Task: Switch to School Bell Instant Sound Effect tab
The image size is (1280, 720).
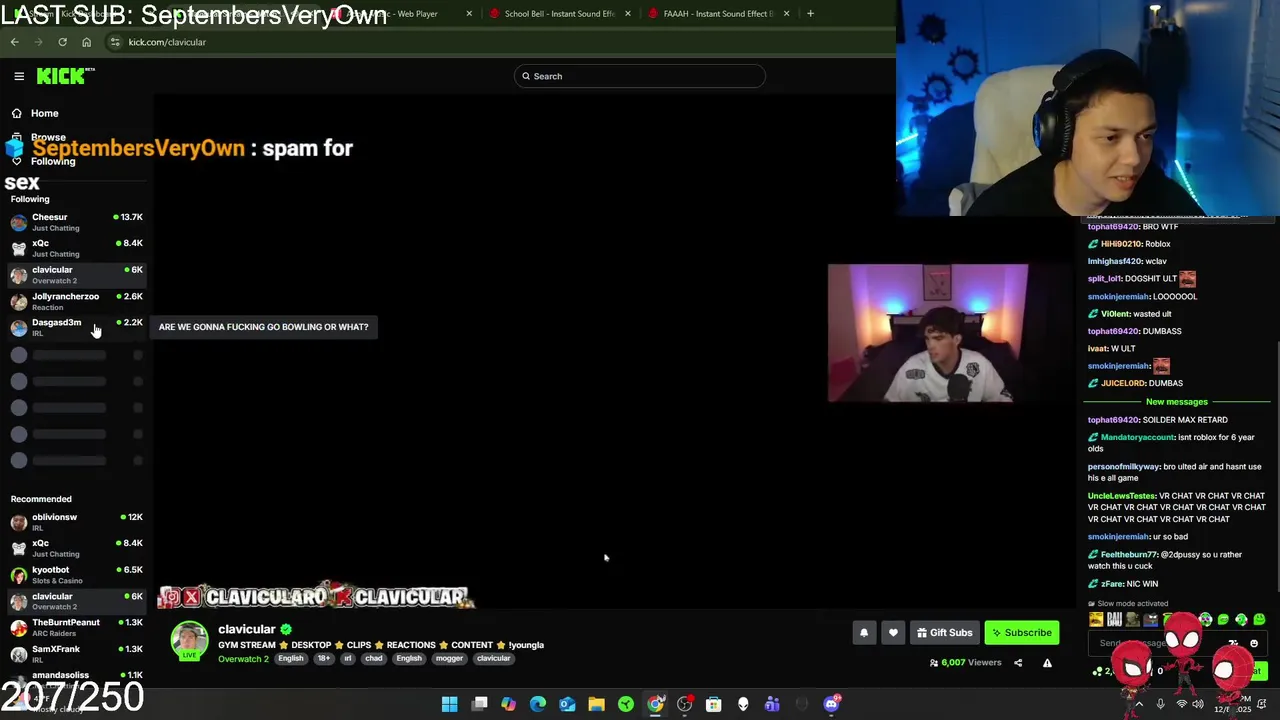Action: tap(559, 14)
